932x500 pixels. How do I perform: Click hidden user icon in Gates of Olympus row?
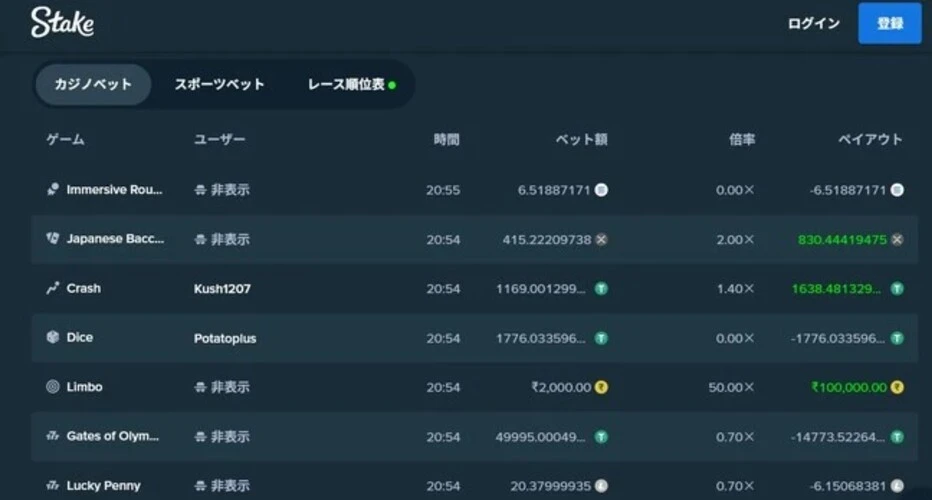click(x=200, y=436)
